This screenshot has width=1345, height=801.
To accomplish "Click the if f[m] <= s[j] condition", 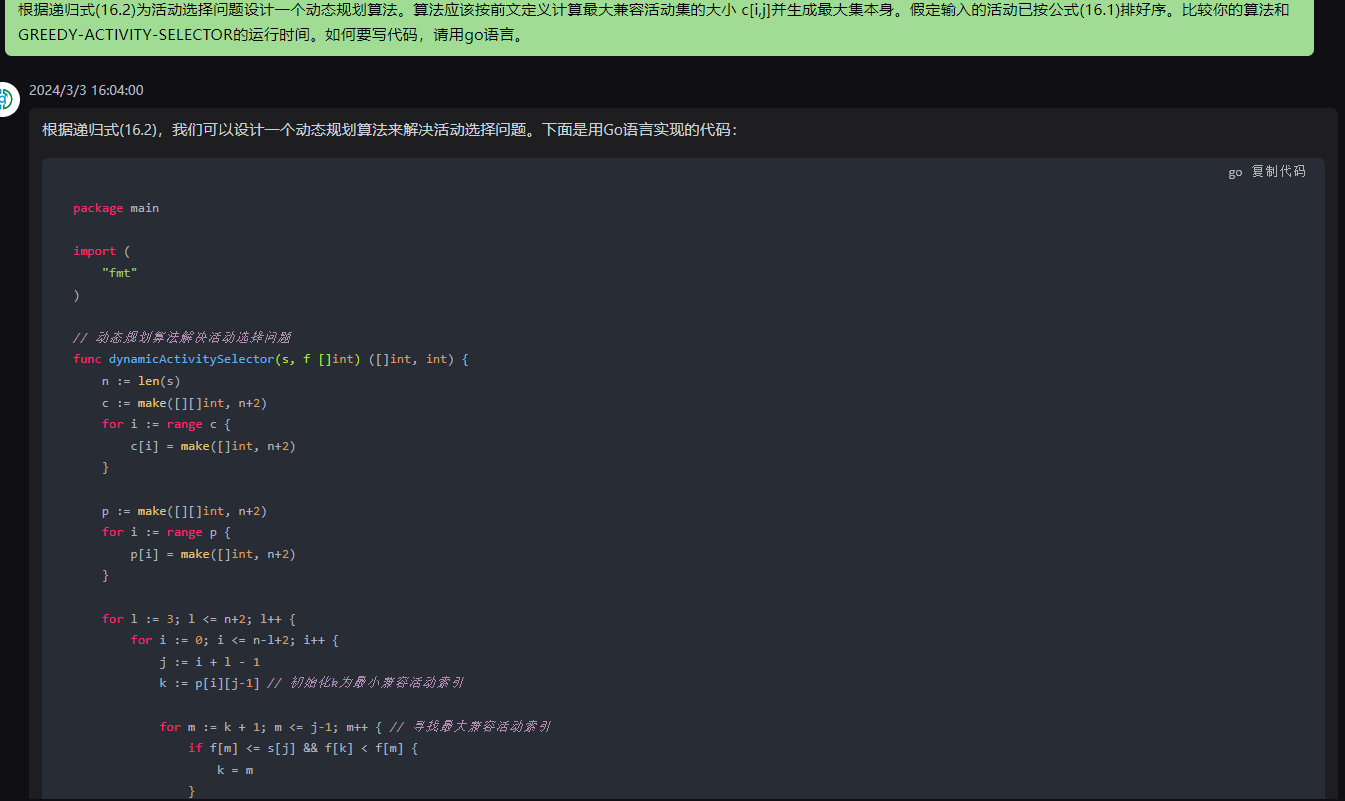I will pyautogui.click(x=302, y=748).
